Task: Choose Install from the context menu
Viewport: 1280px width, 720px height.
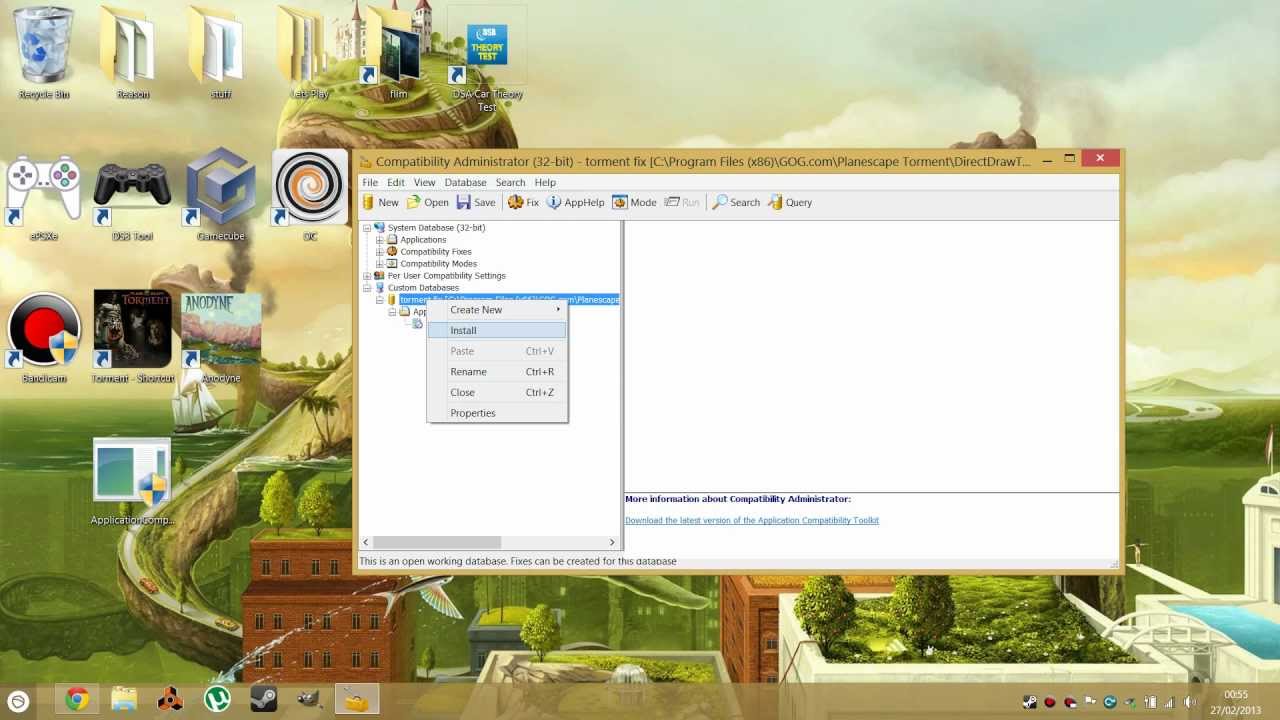Action: pyautogui.click(x=497, y=330)
